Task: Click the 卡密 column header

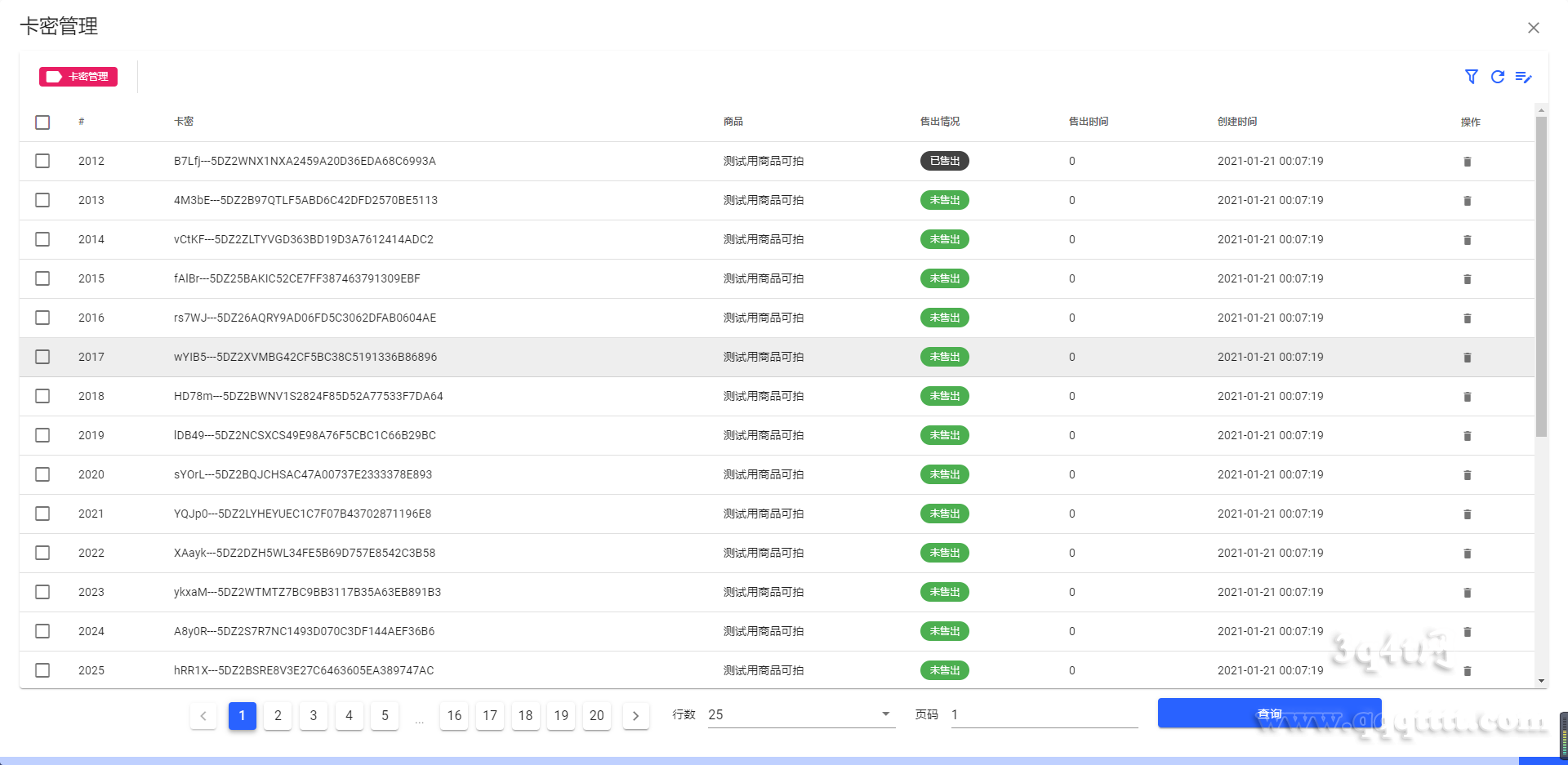Action: click(x=184, y=122)
